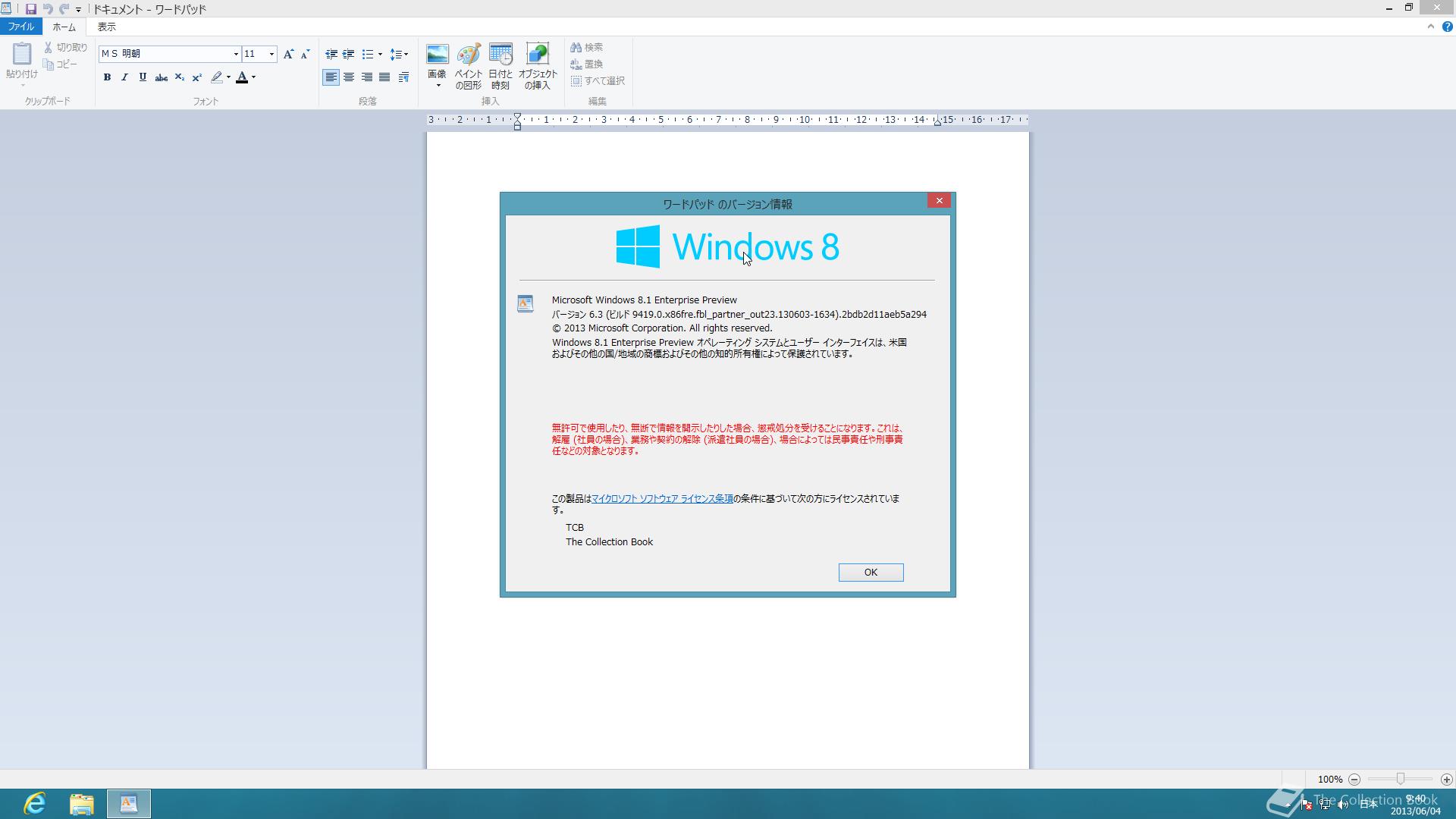Select center text alignment
The height and width of the screenshot is (819, 1456).
(349, 77)
